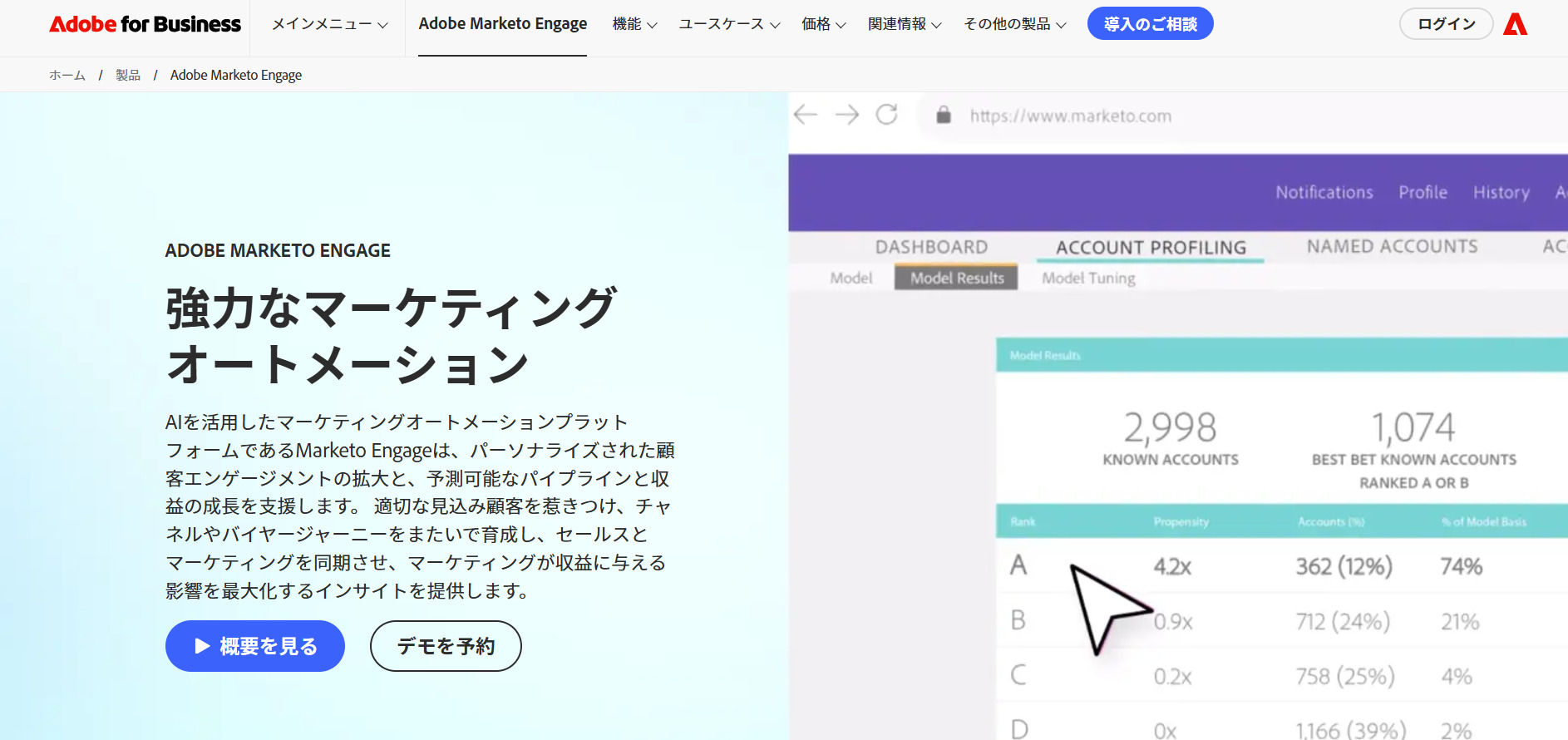
Task: Click the reload icon in the mock browser
Action: coord(887,115)
